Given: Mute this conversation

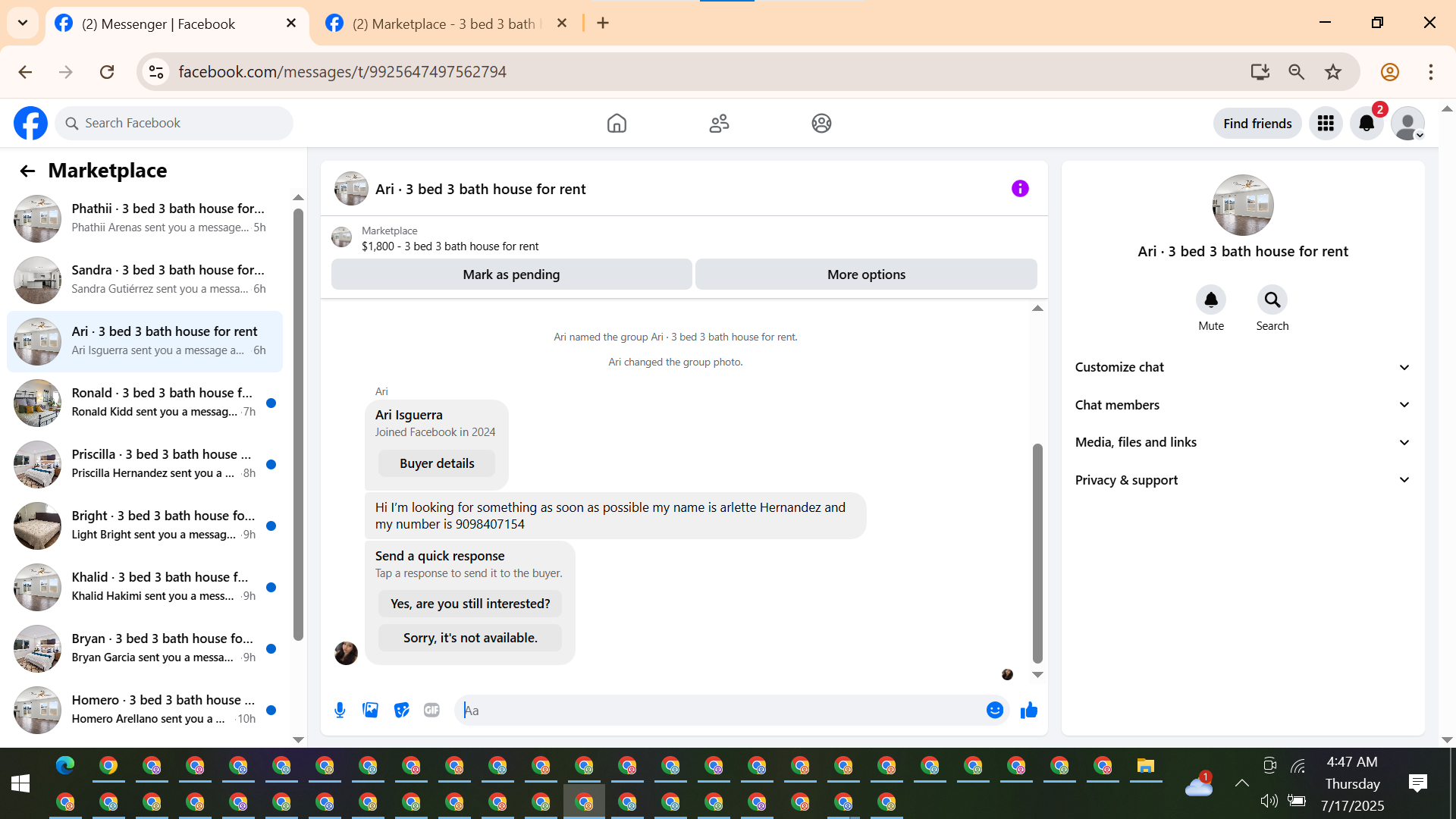Looking at the screenshot, I should (x=1210, y=300).
